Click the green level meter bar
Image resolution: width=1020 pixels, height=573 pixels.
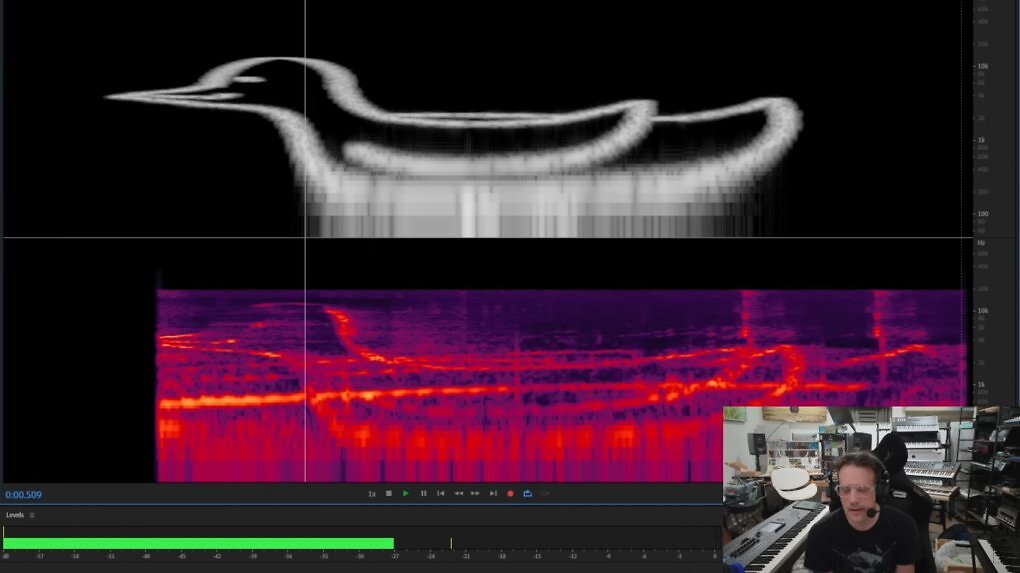point(198,543)
